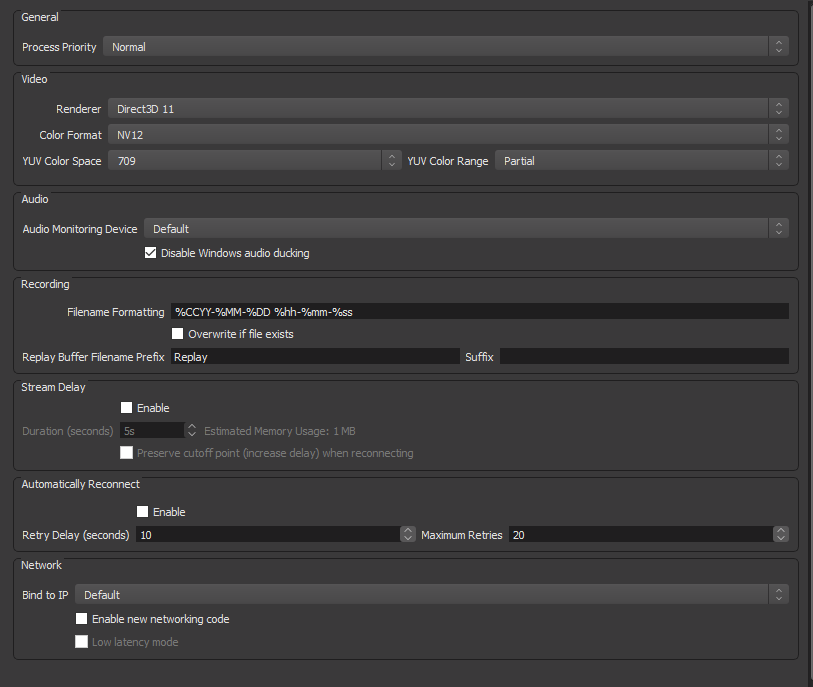The width and height of the screenshot is (813, 687).
Task: Click the Replay Buffer Filename Prefix field
Action: tap(315, 357)
